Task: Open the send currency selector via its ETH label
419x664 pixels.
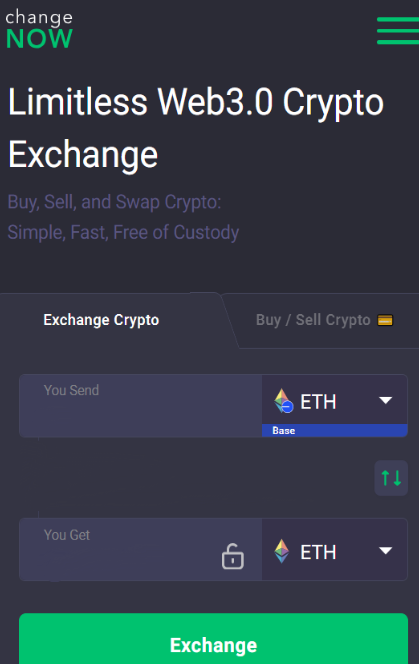Action: 318,401
